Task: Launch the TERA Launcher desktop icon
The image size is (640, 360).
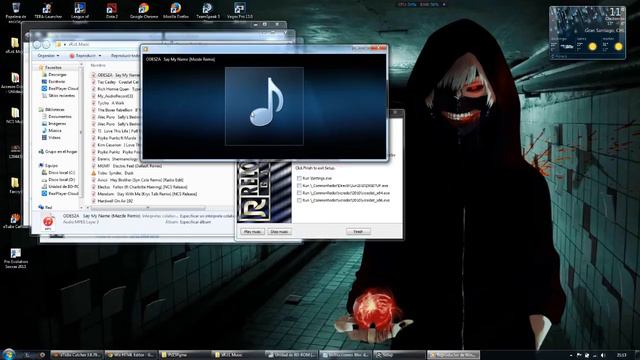Action: click(48, 10)
